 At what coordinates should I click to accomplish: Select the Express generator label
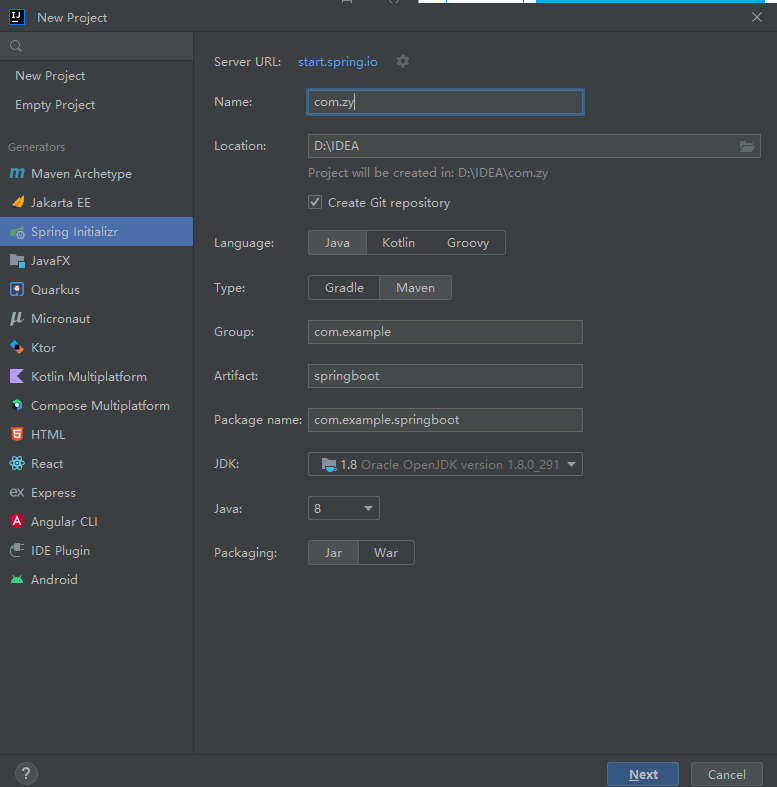point(53,493)
